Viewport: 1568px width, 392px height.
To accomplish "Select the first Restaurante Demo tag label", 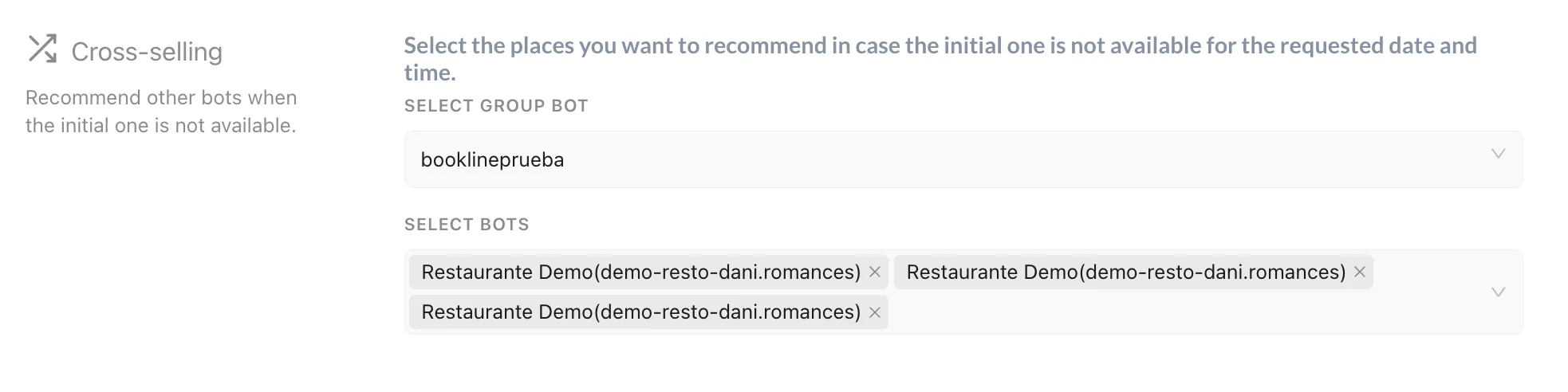I will (x=641, y=272).
